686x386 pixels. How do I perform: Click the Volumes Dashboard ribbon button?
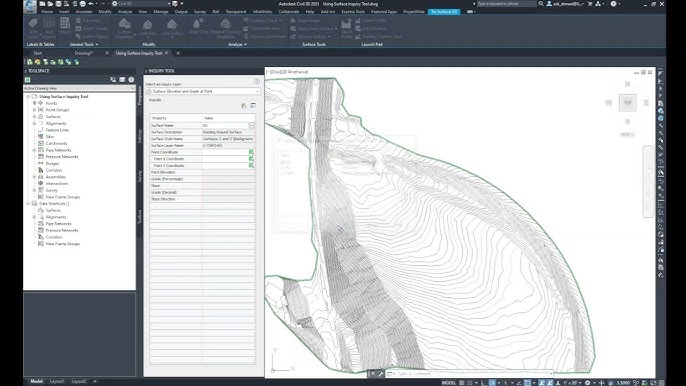click(x=265, y=36)
